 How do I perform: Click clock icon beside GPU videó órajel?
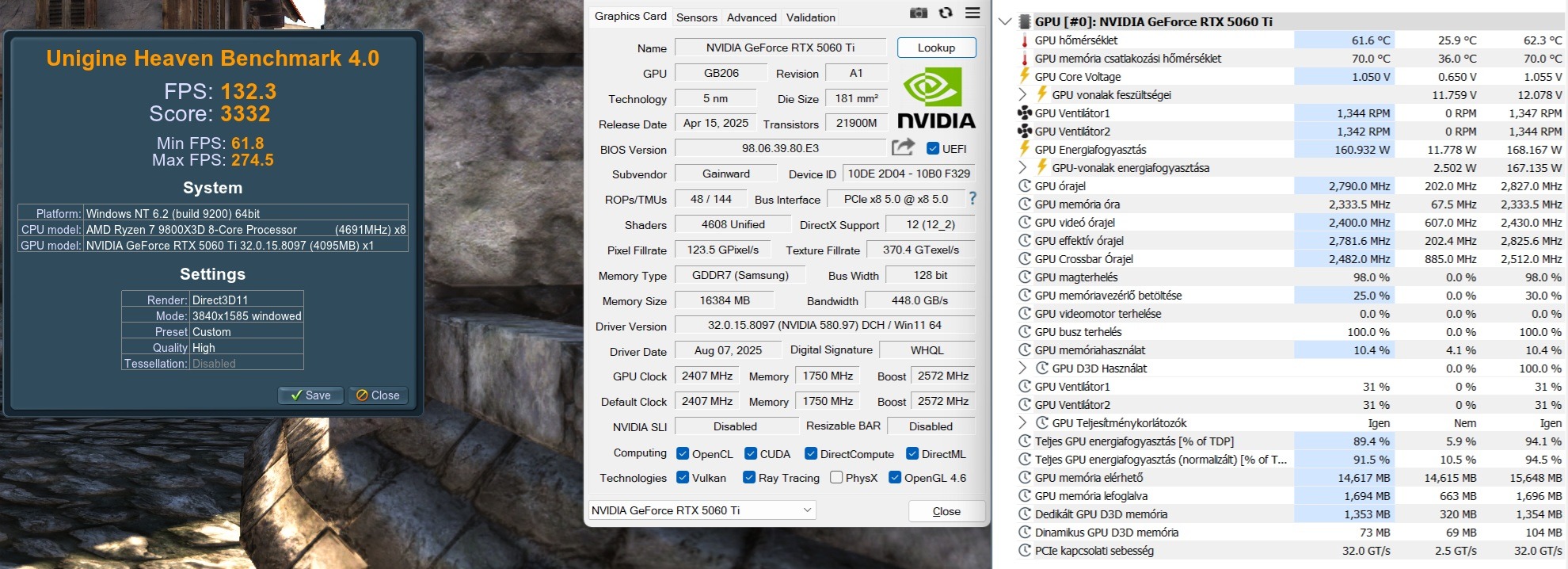(x=1025, y=223)
